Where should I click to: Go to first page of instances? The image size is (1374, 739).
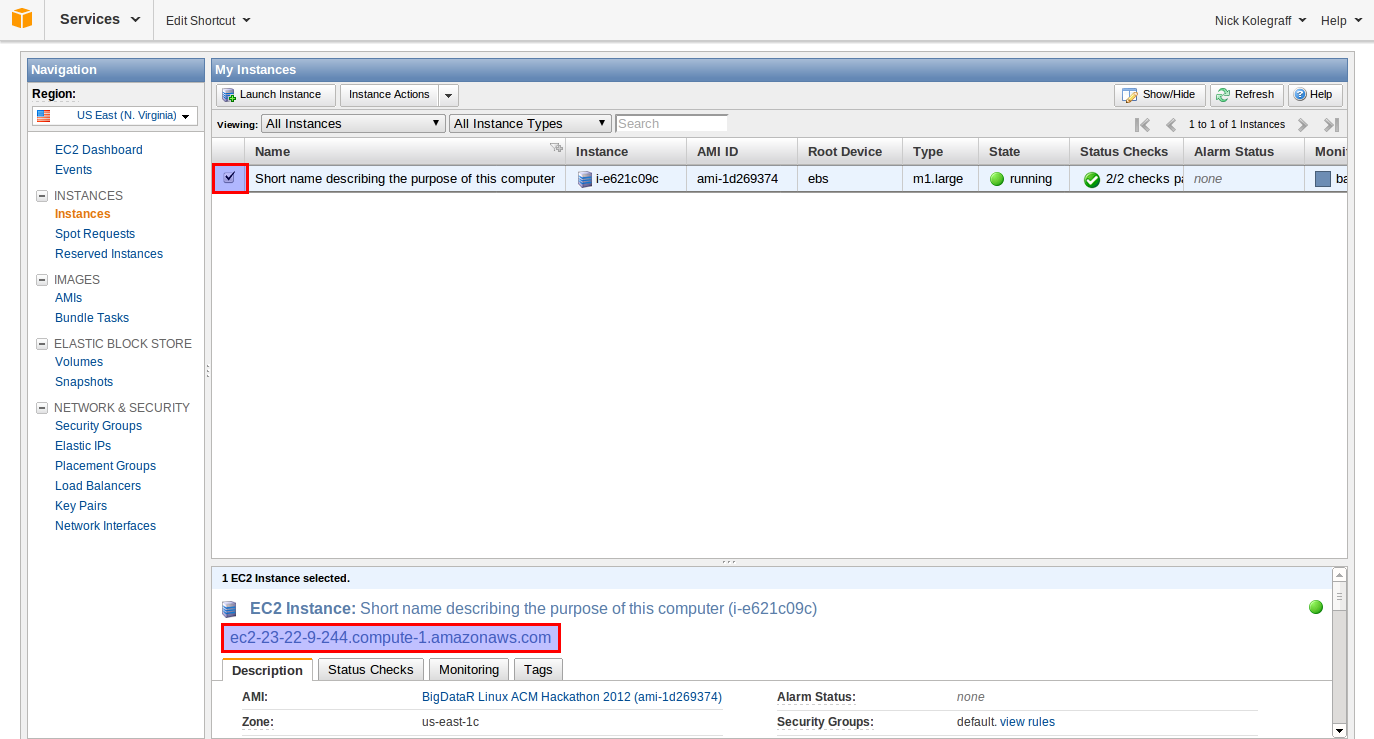[1142, 125]
